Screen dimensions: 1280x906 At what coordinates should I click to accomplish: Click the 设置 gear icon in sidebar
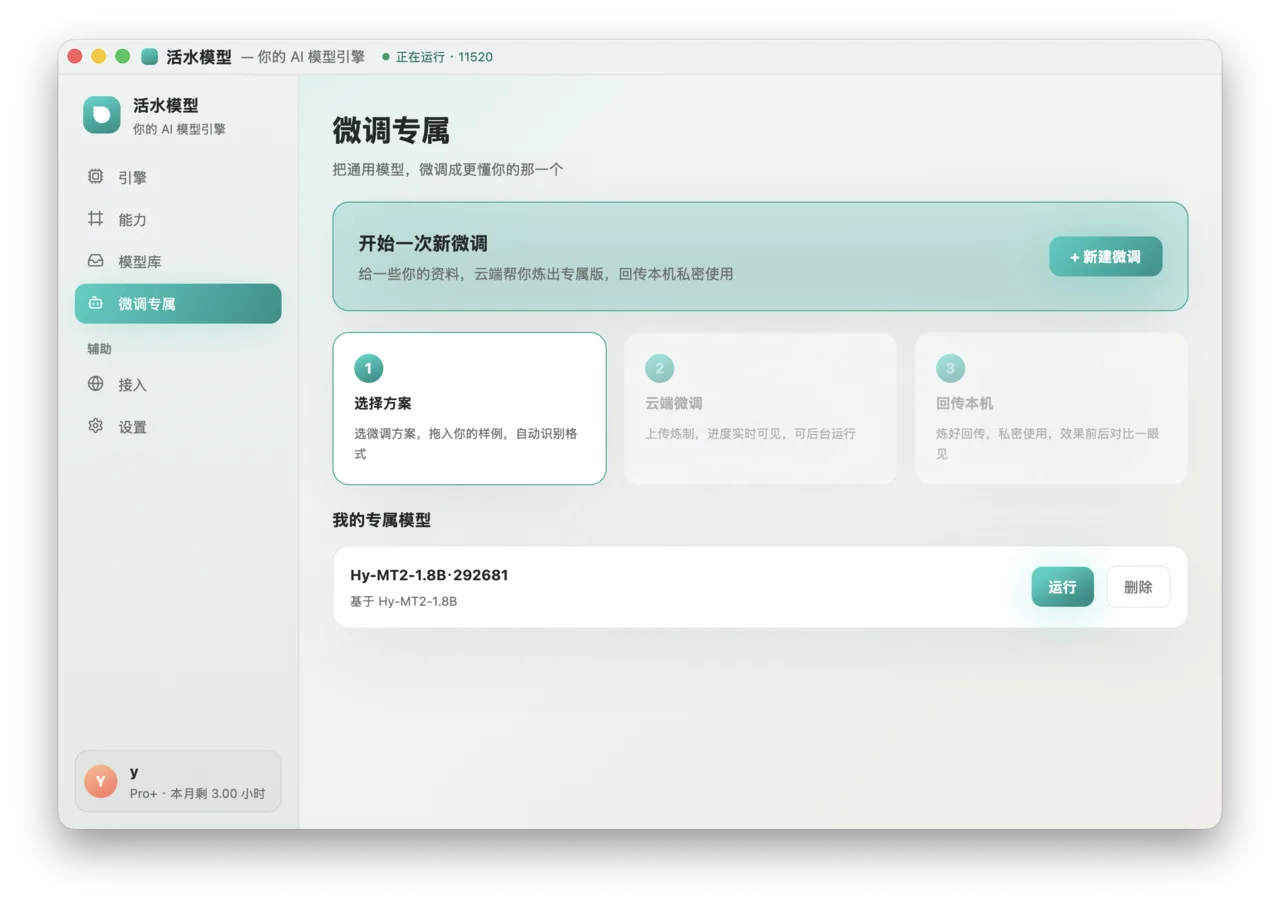[95, 425]
